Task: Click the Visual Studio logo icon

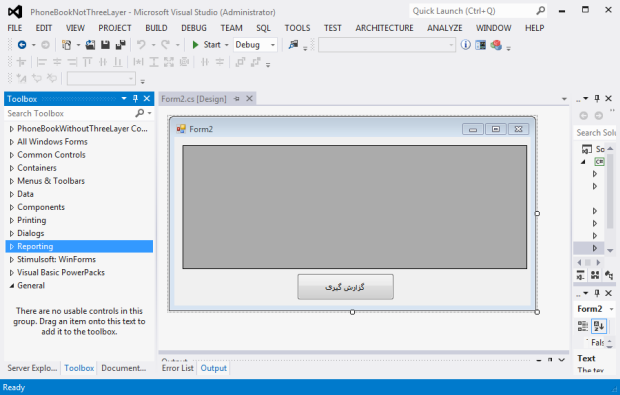Action: (15, 12)
